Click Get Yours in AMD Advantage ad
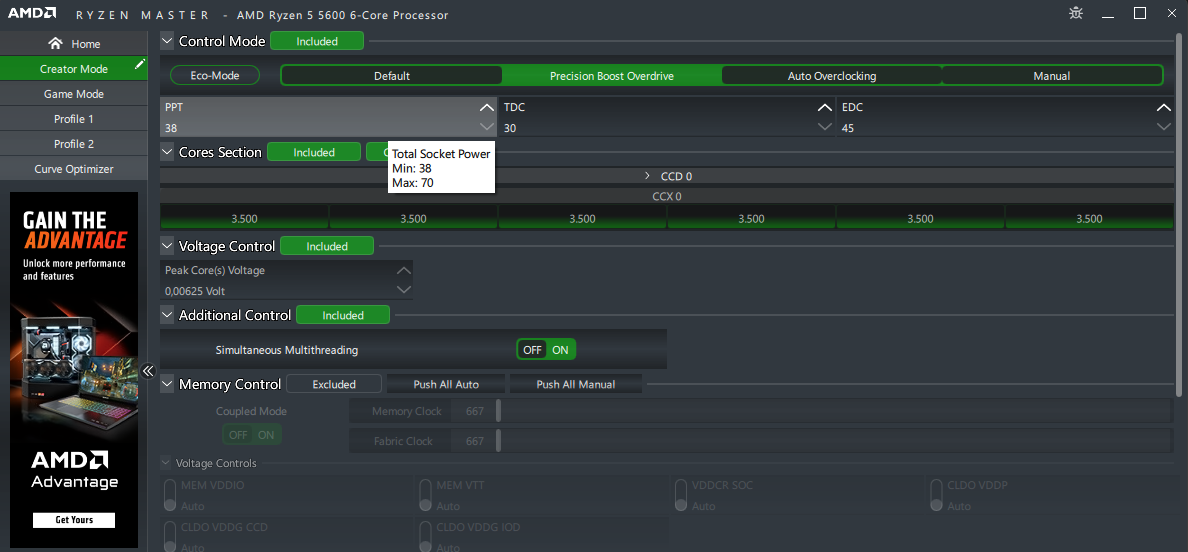The width and height of the screenshot is (1188, 552). pyautogui.click(x=73, y=520)
